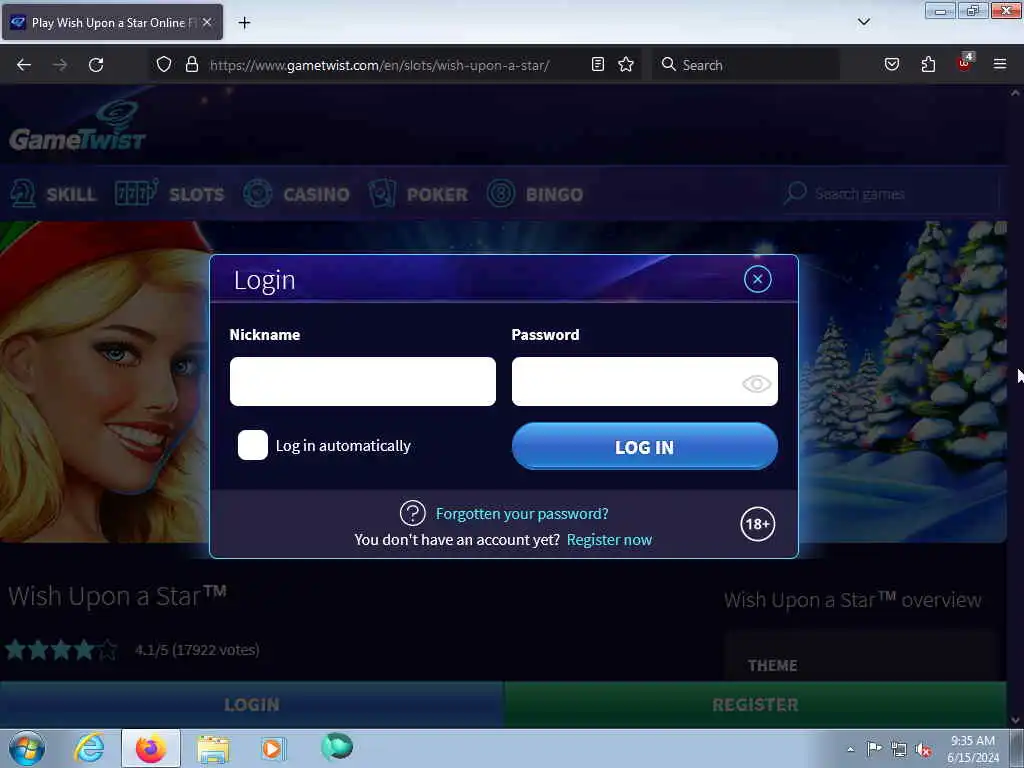Image resolution: width=1024 pixels, height=768 pixels.
Task: Open File Explorer folder from taskbar
Action: [x=214, y=749]
